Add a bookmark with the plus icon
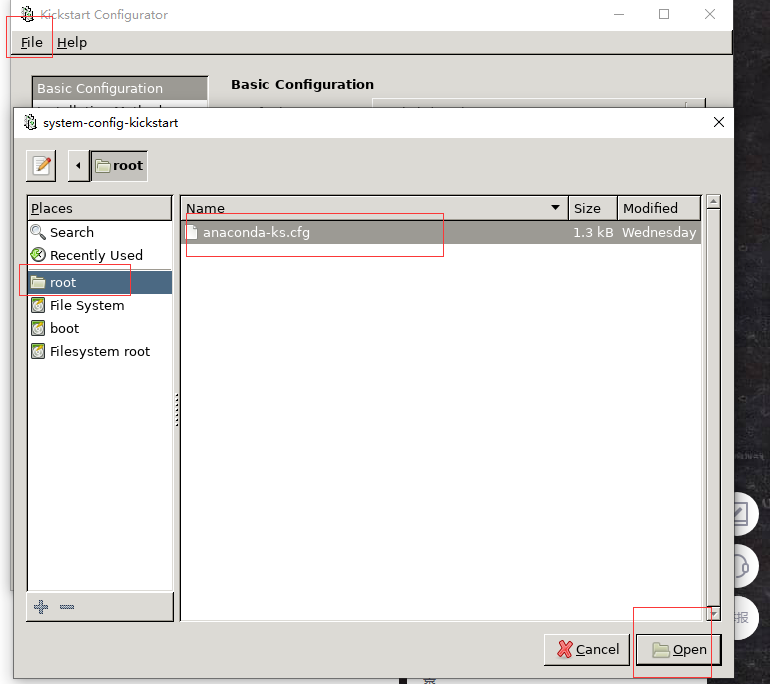 [41, 607]
